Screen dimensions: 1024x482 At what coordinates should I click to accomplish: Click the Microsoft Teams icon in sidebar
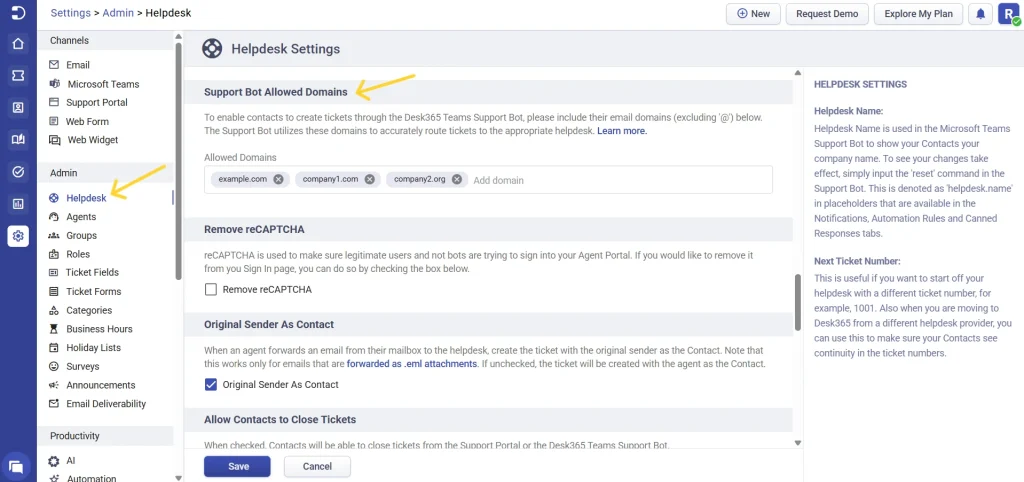point(54,84)
